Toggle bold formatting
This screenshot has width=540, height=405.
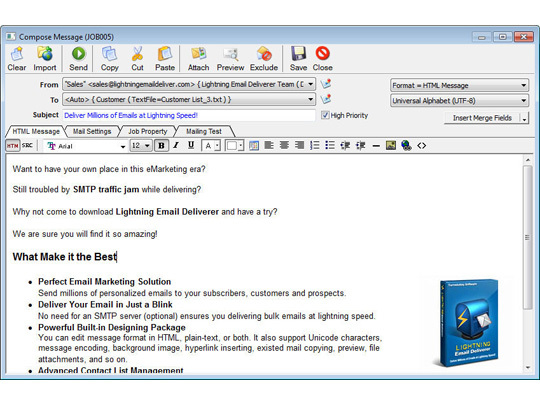point(161,146)
